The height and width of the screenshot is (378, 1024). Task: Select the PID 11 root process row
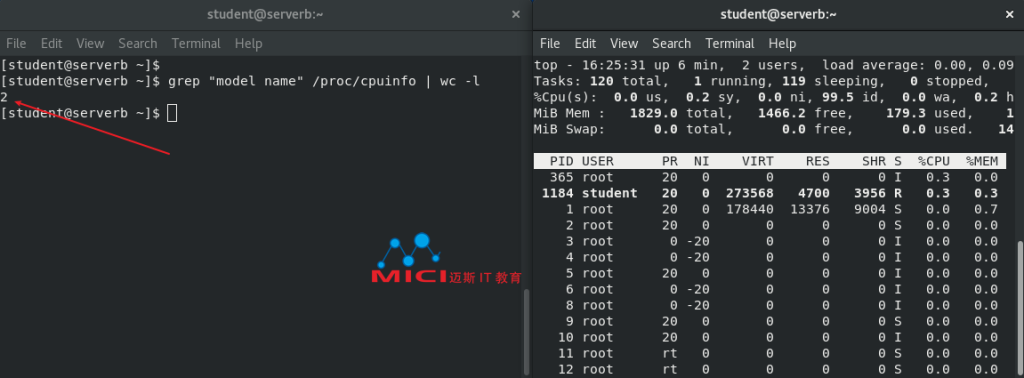pyautogui.click(x=770, y=353)
